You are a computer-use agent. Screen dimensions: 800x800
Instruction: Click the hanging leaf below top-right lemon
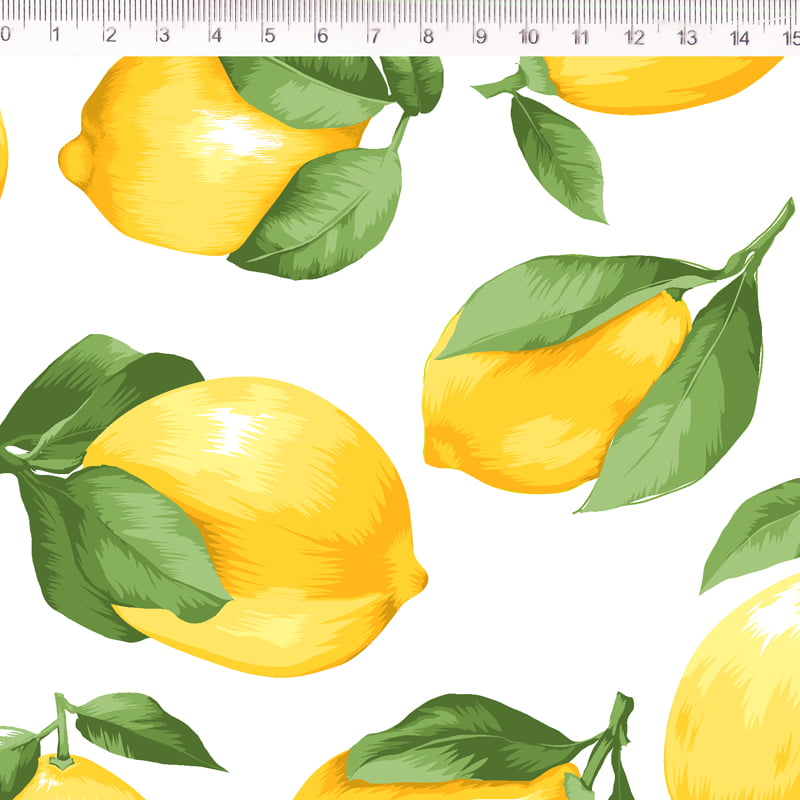pyautogui.click(x=560, y=155)
